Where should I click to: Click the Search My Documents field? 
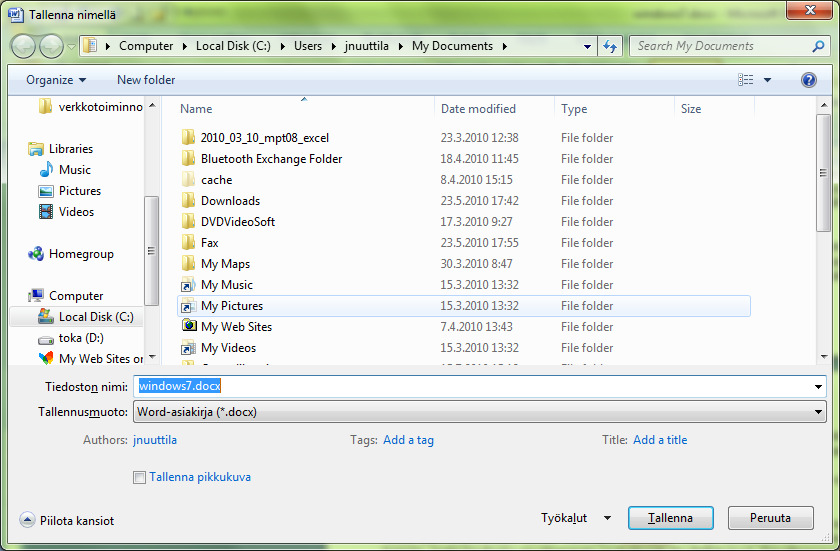(721, 47)
